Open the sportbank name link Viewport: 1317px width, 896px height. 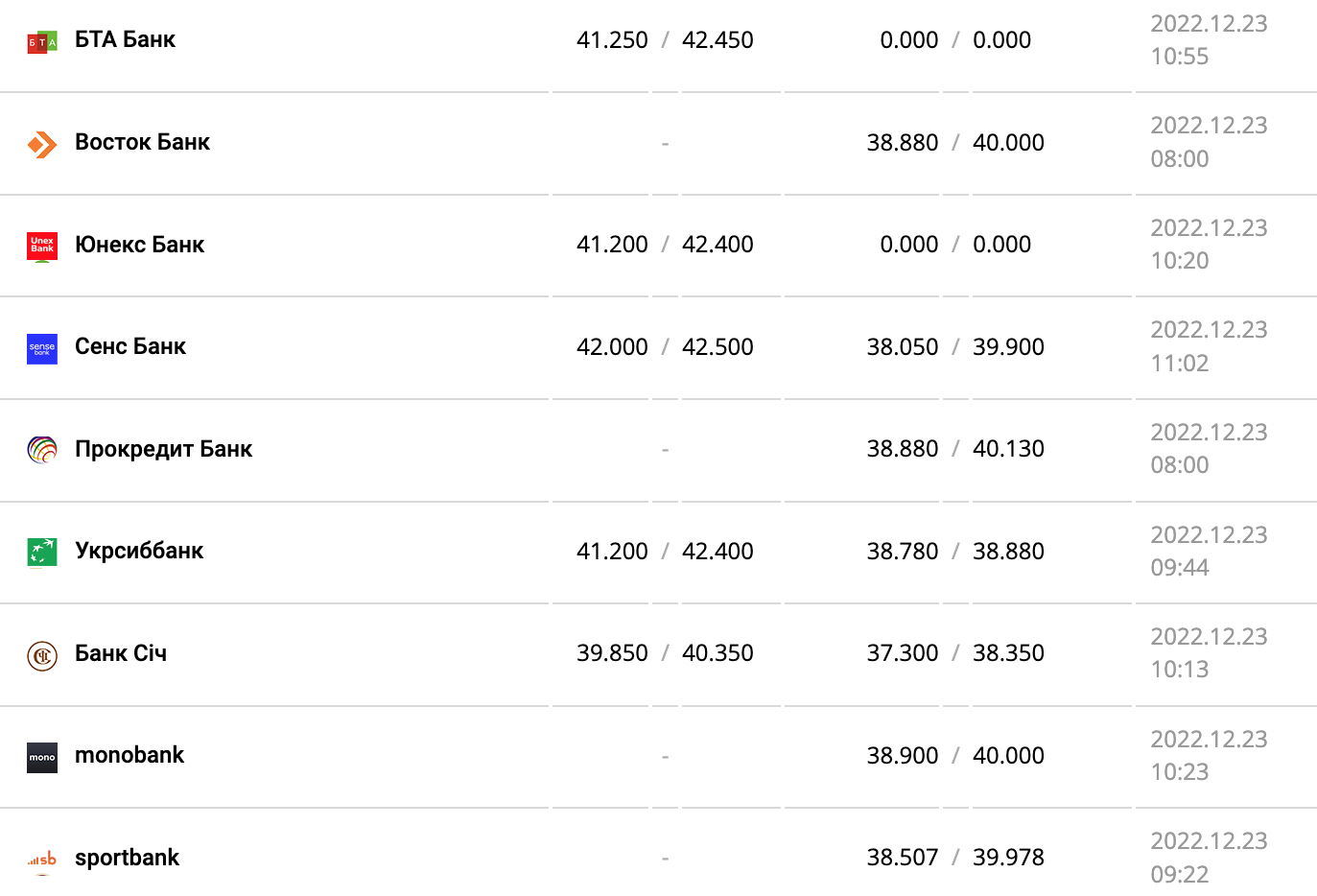(127, 858)
